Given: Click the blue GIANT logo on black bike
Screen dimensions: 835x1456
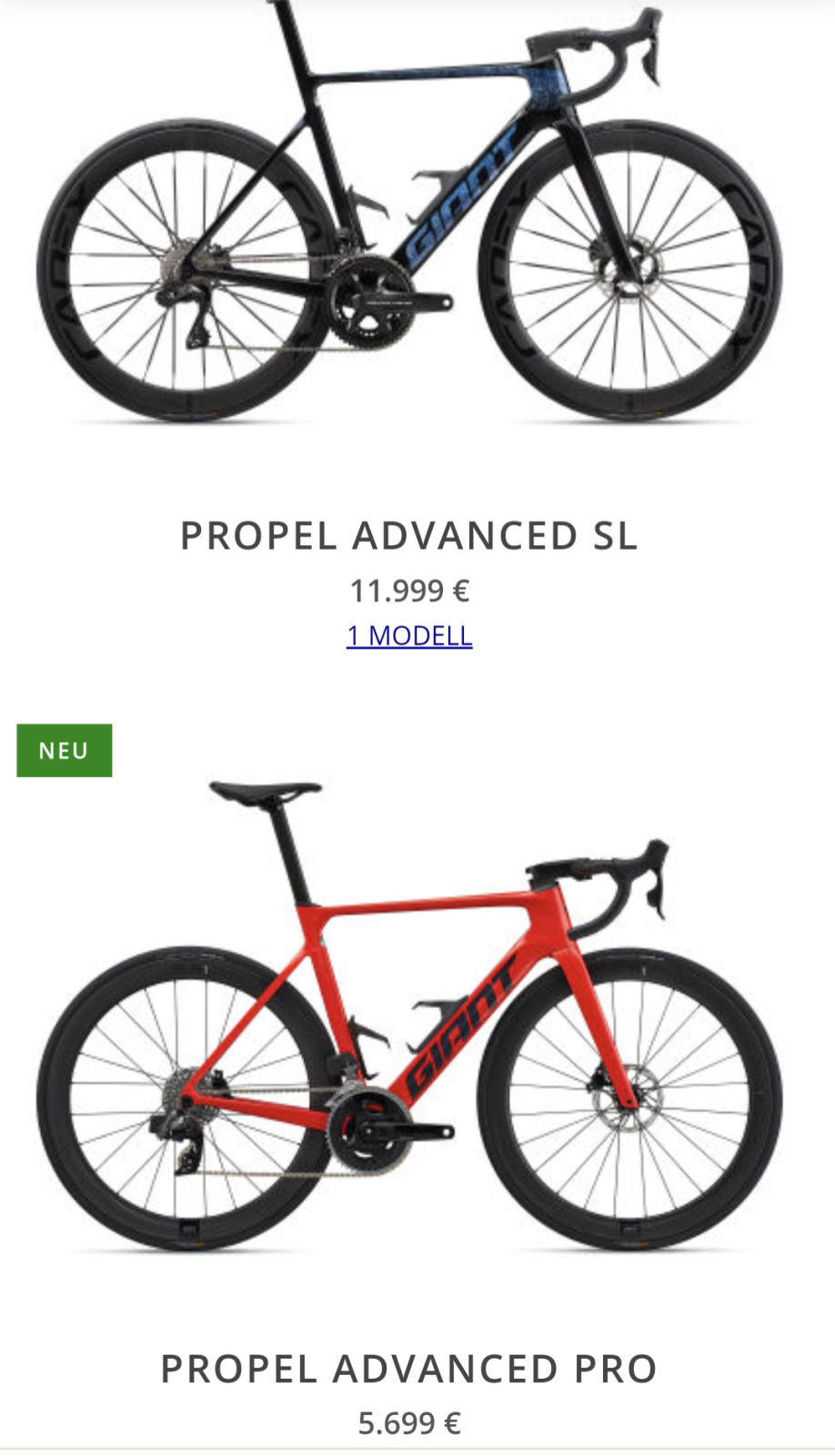Looking at the screenshot, I should pyautogui.click(x=464, y=196).
